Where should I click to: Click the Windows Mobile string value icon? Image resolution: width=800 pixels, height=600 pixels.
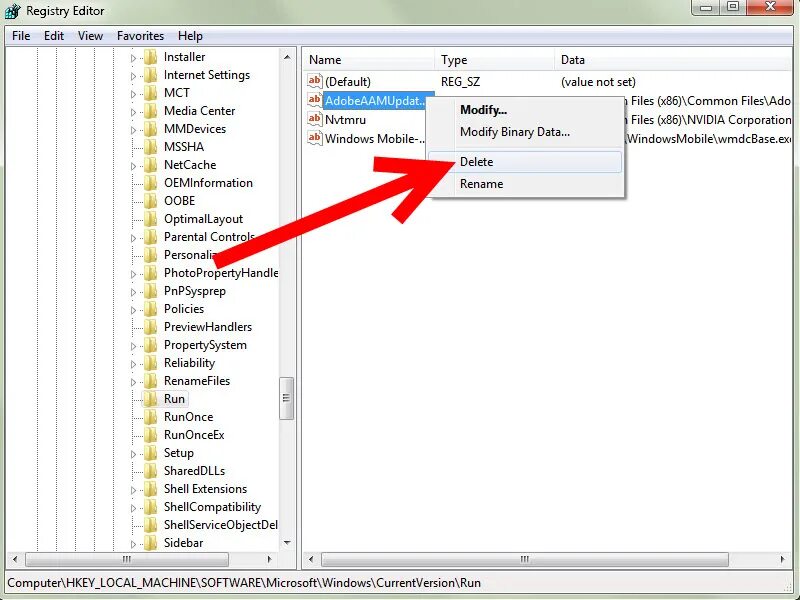[314, 138]
